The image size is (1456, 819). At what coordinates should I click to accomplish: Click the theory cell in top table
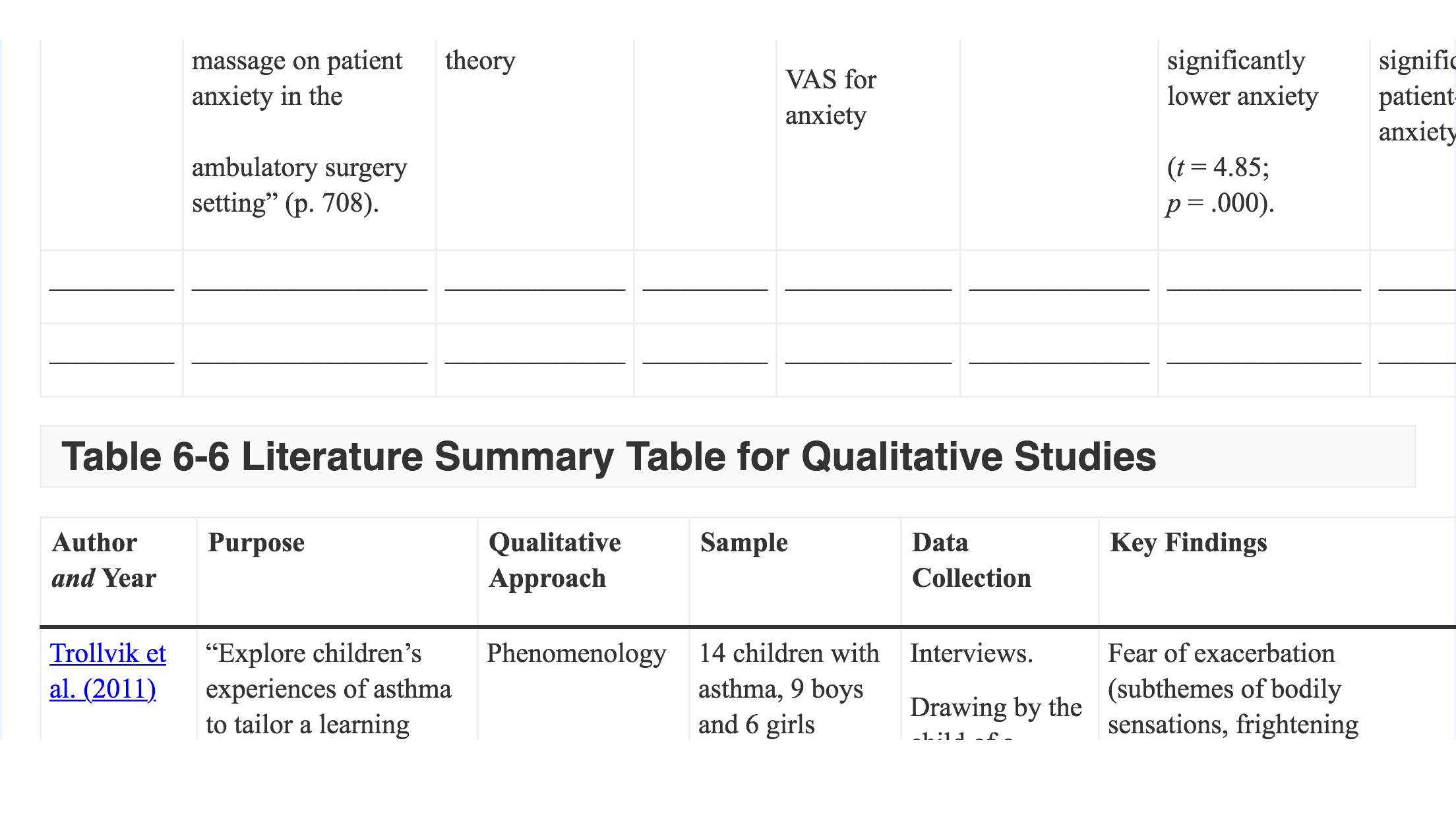tap(480, 61)
